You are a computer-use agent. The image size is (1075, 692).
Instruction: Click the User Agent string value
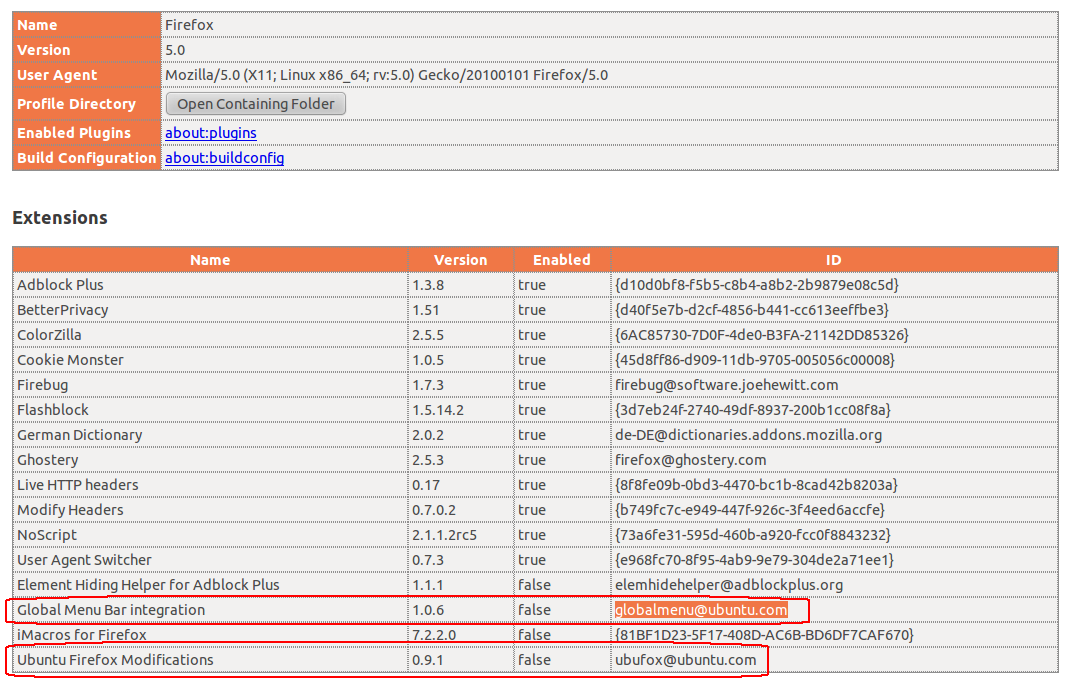386,75
